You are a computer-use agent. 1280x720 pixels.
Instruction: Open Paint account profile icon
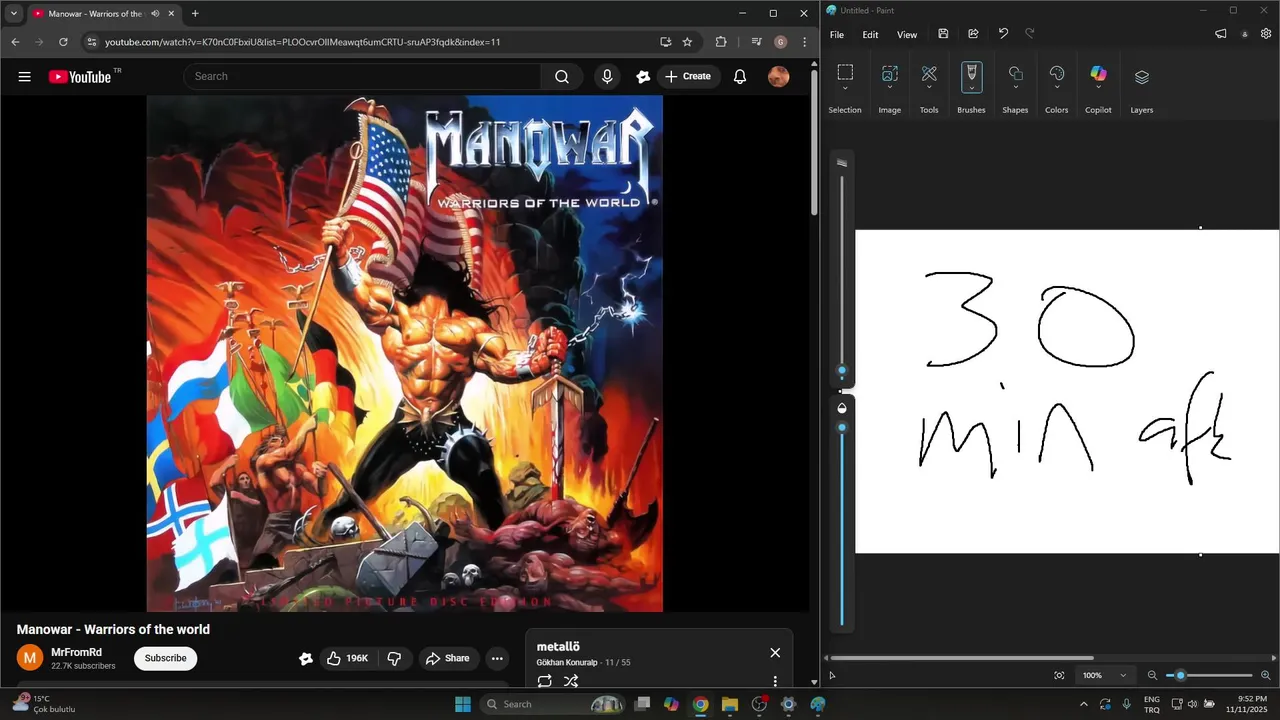(1245, 34)
